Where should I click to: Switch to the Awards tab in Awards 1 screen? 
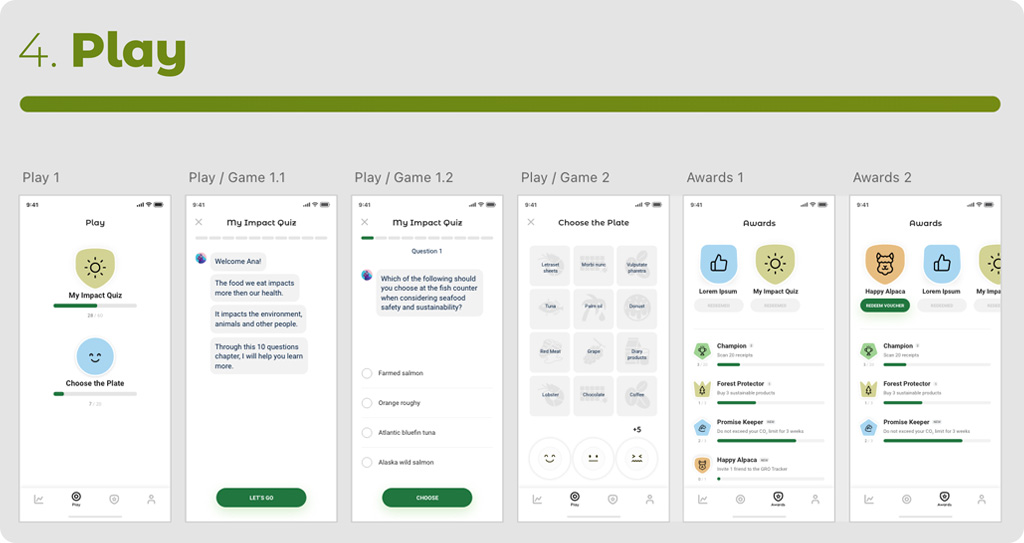(778, 498)
